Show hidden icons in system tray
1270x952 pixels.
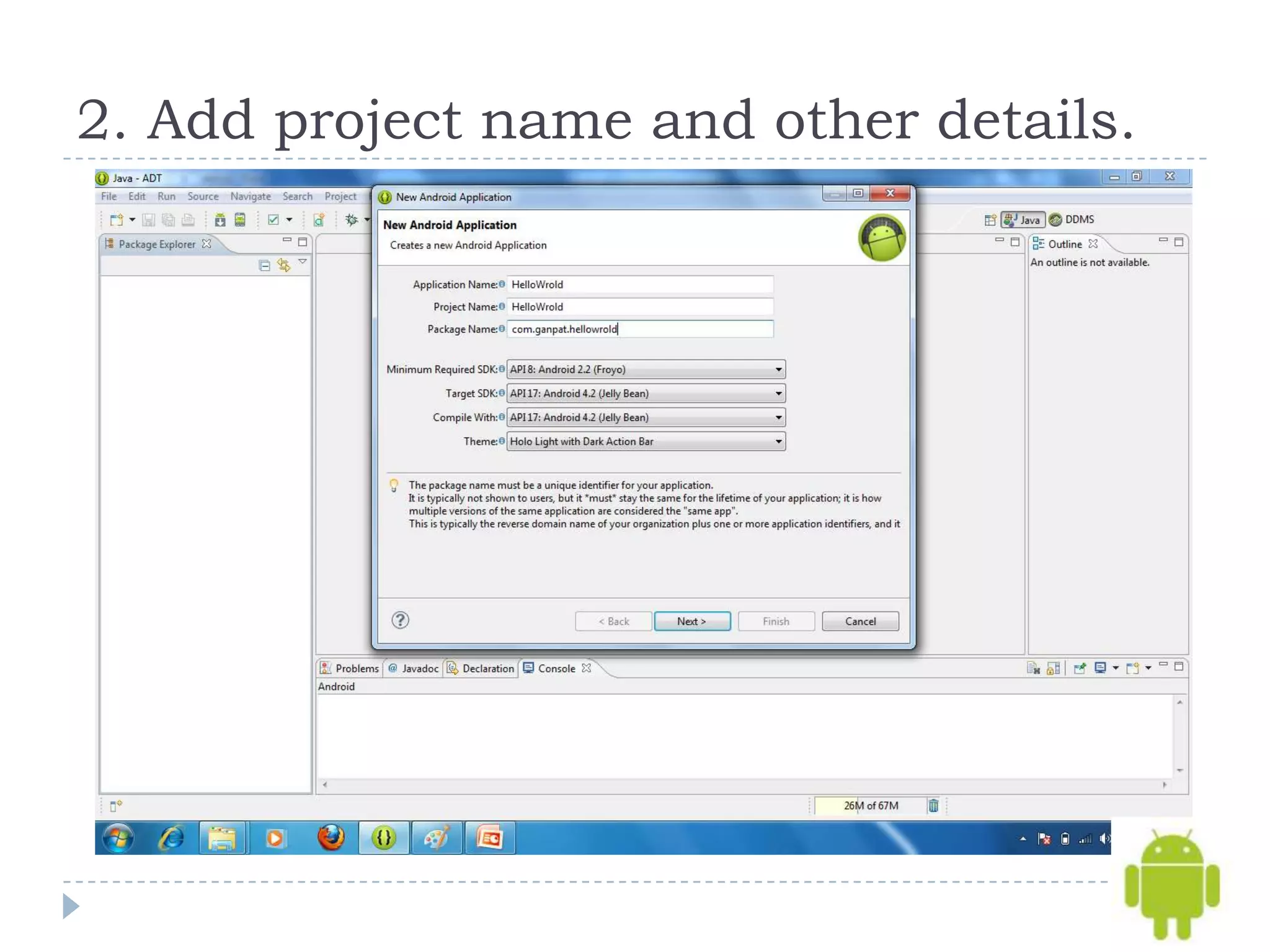coord(1023,839)
